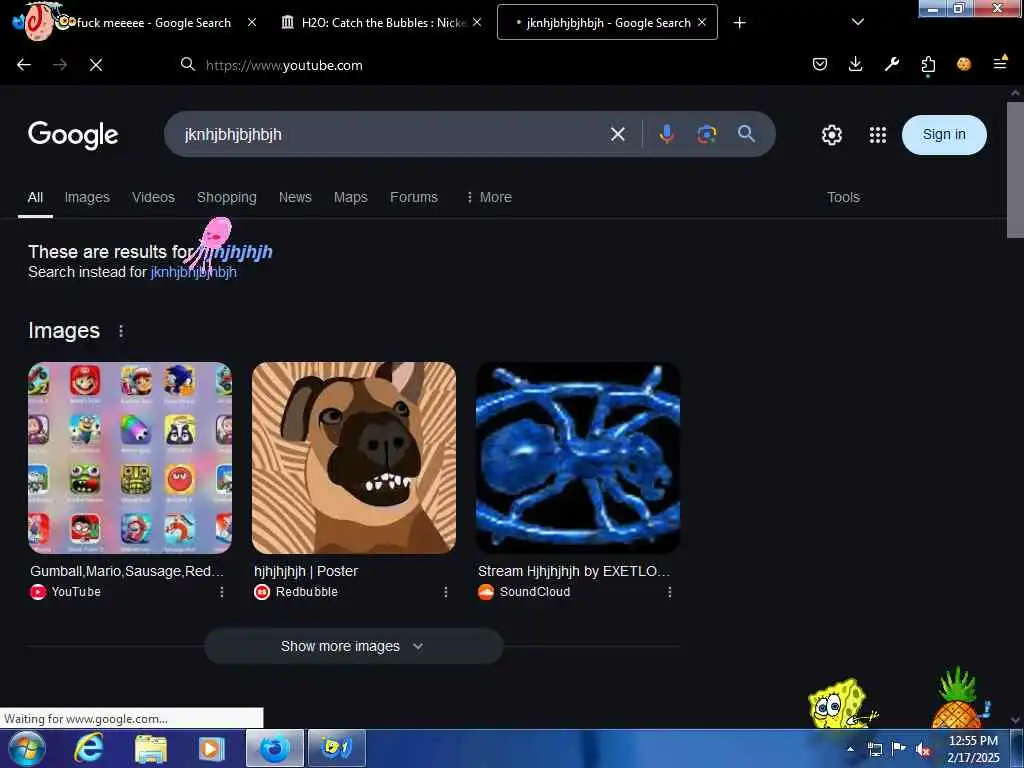Close the jknhjbhjbjhbjh Google Search tab
Image resolution: width=1024 pixels, height=768 pixels.
[702, 22]
